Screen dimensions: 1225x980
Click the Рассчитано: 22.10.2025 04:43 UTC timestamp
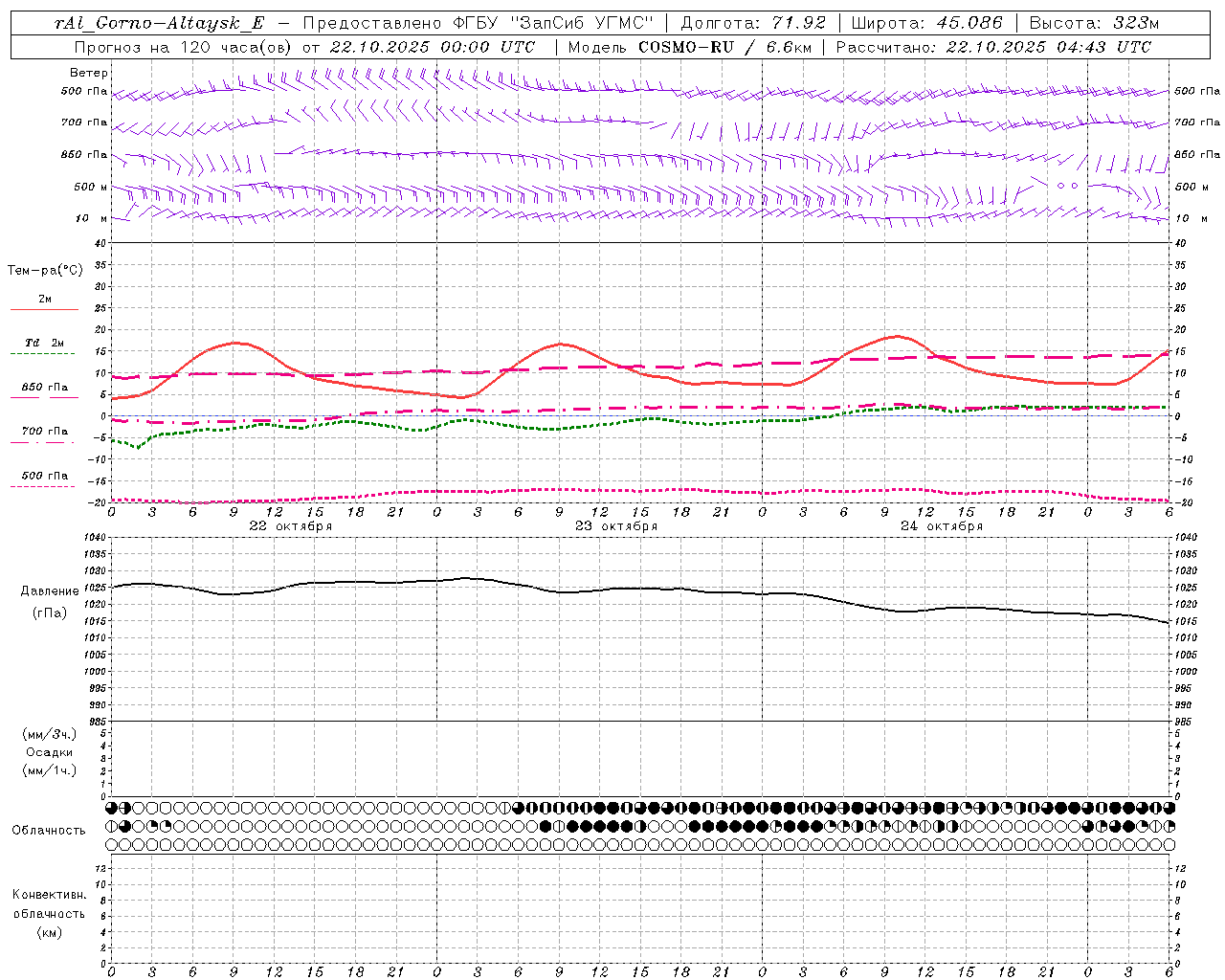tap(993, 46)
